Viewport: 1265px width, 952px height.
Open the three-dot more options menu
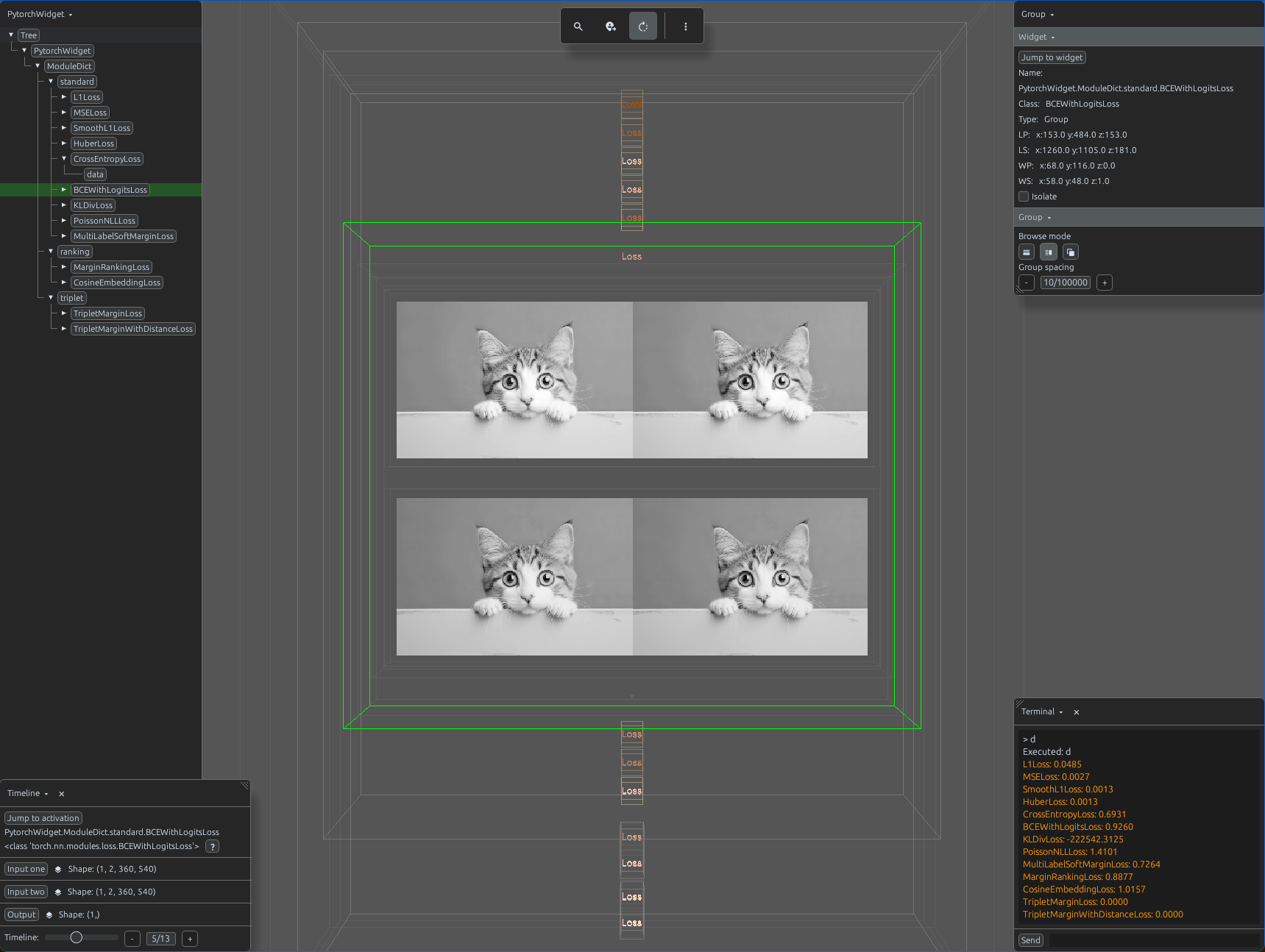click(686, 26)
